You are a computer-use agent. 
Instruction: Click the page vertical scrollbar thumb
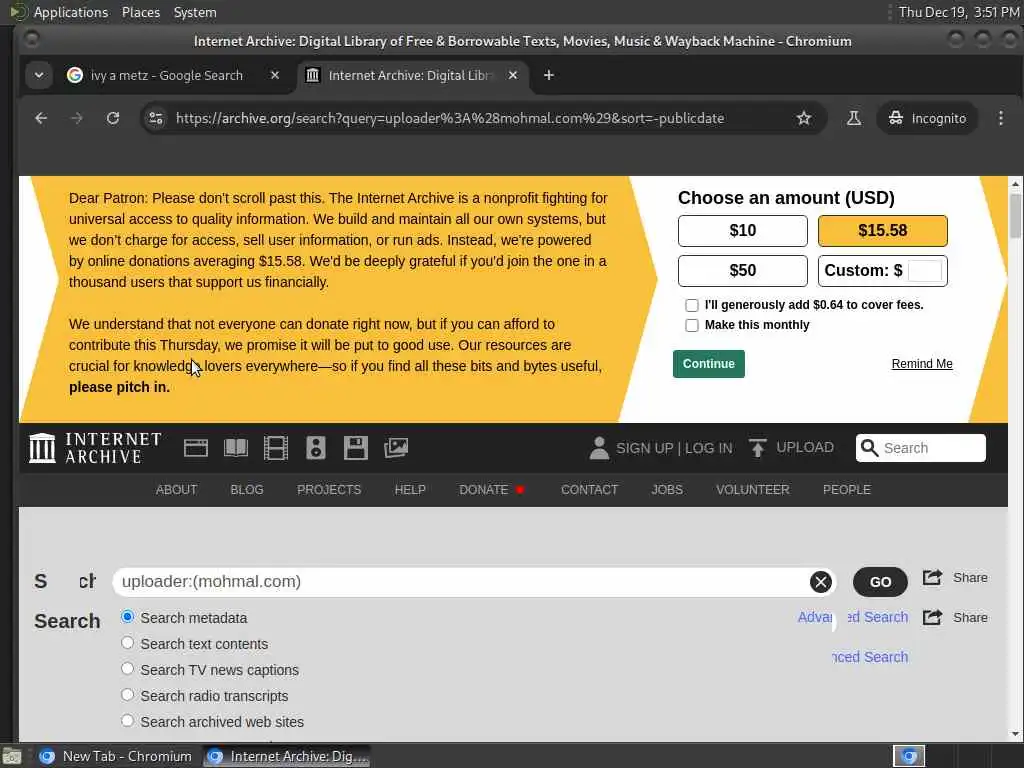click(1015, 216)
